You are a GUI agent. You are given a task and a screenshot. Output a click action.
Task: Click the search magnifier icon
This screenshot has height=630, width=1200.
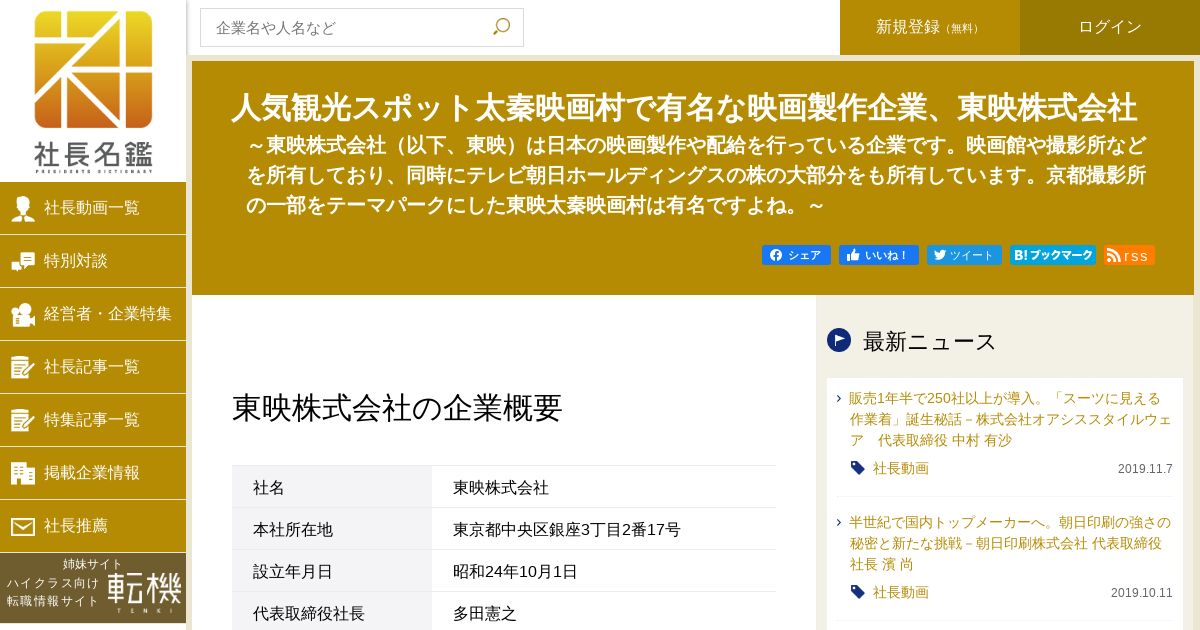[x=501, y=27]
